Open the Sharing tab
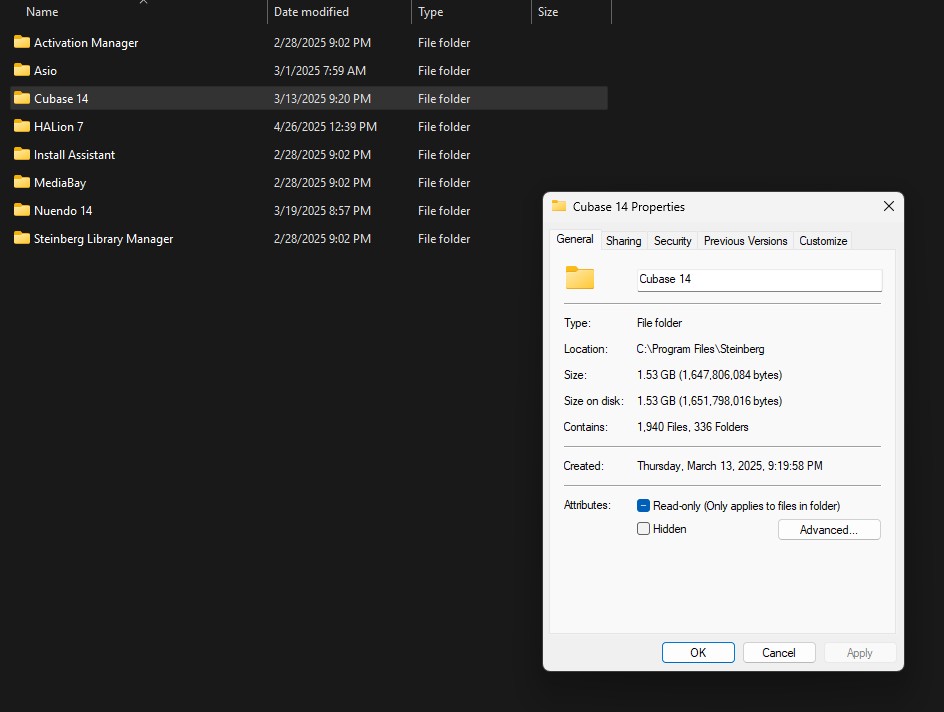The image size is (944, 712). click(623, 241)
